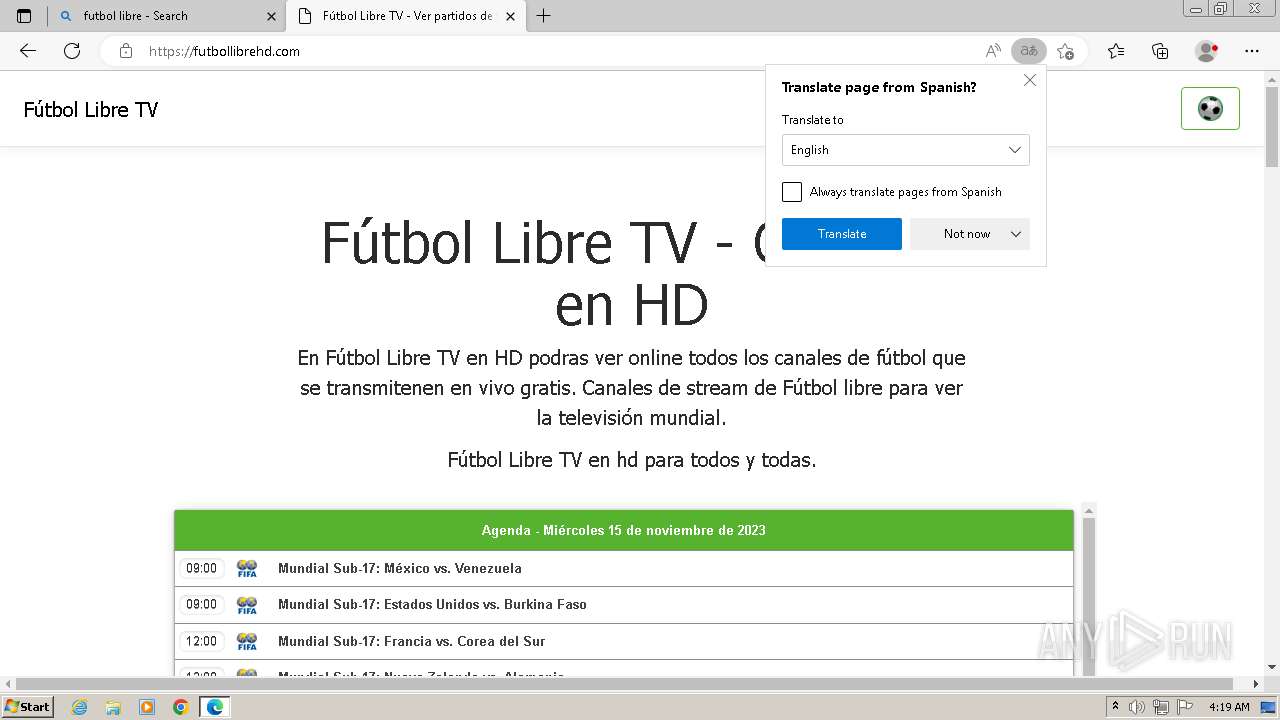Close the futbol libre Search tab

tap(271, 16)
